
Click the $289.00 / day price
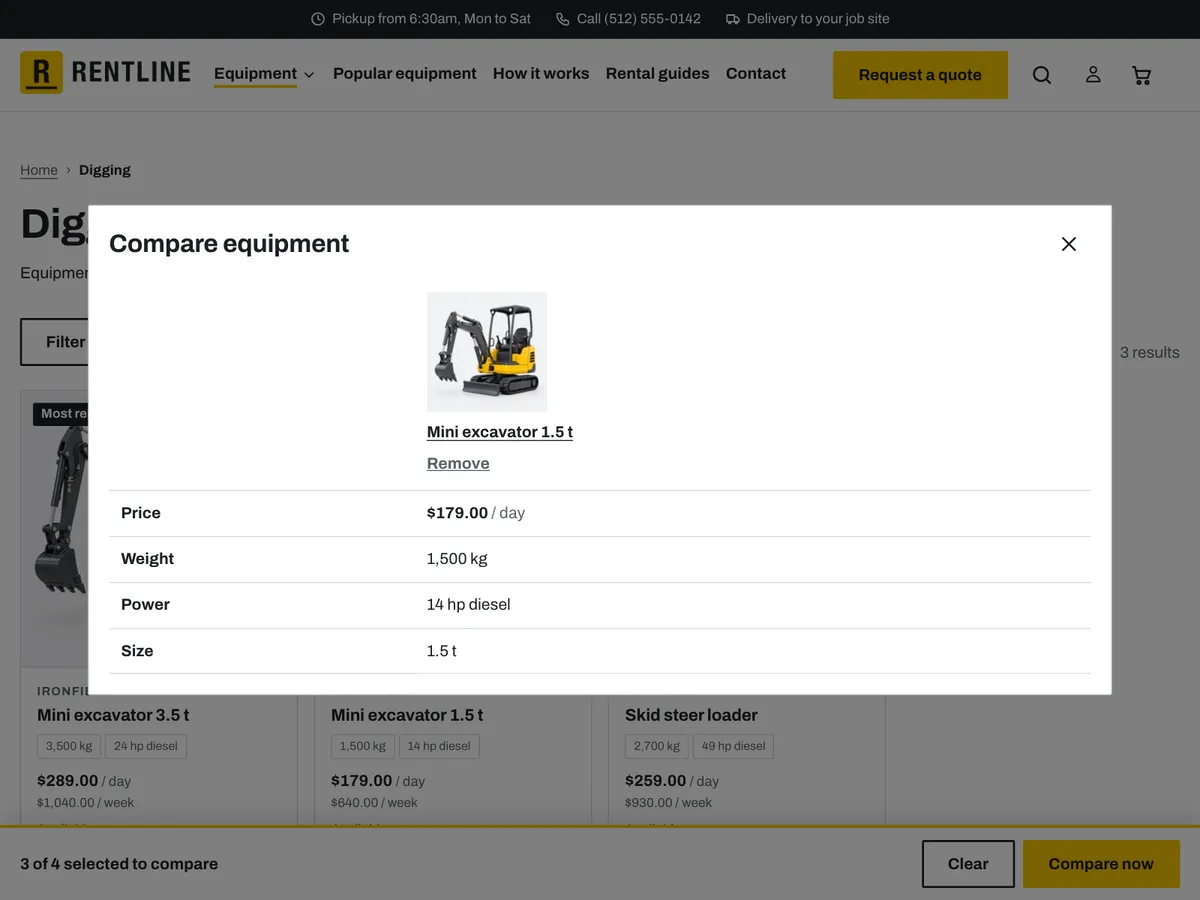pos(84,781)
